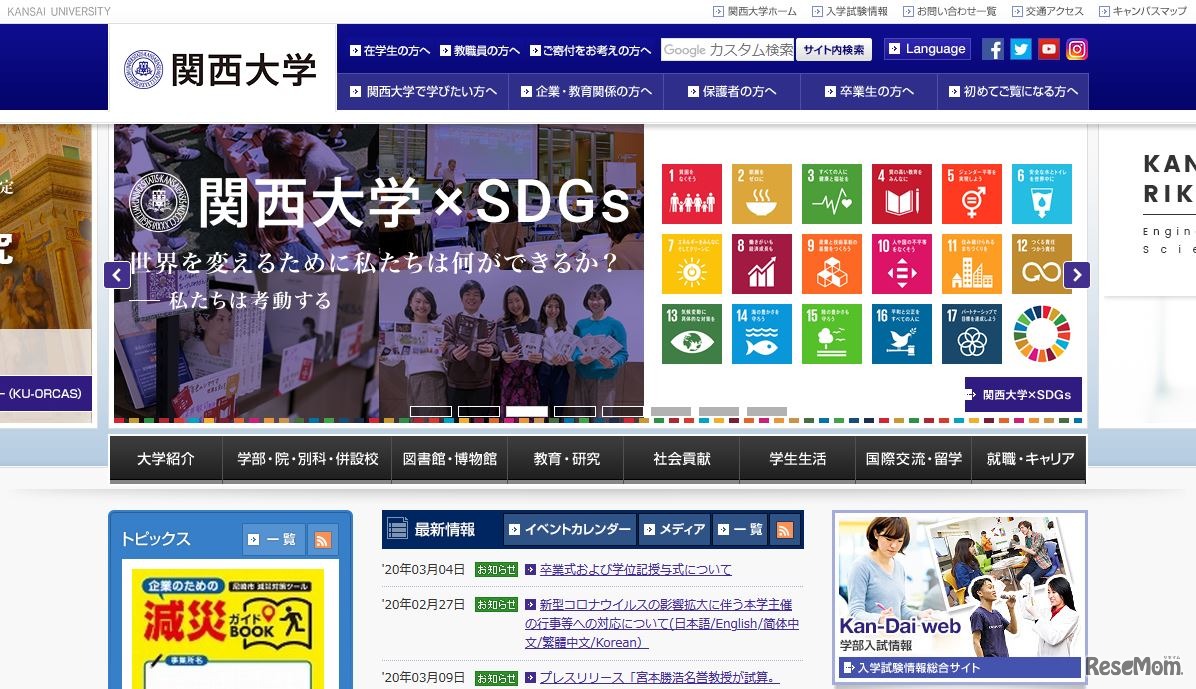Open 関西大学で学びたい方へ section
1196x689 pixels.
tap(423, 92)
